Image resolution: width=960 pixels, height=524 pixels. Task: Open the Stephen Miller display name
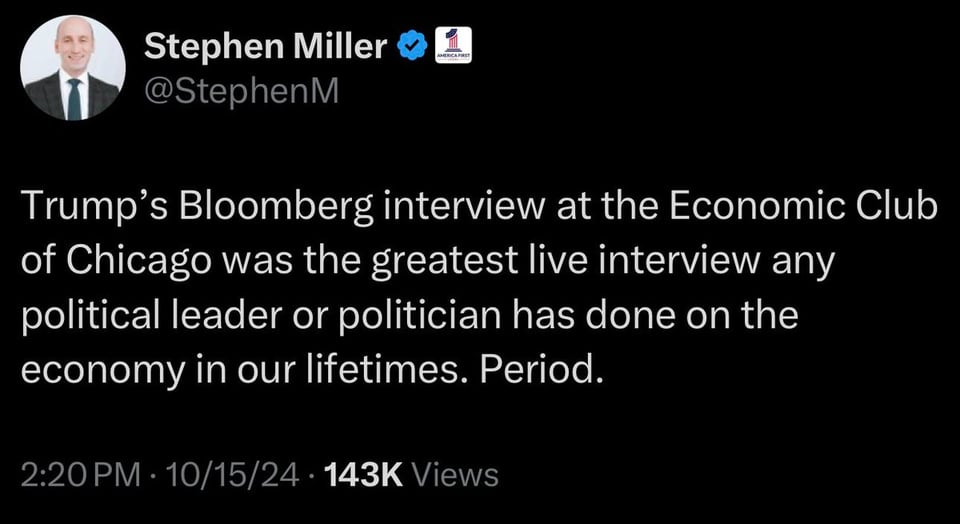[266, 46]
